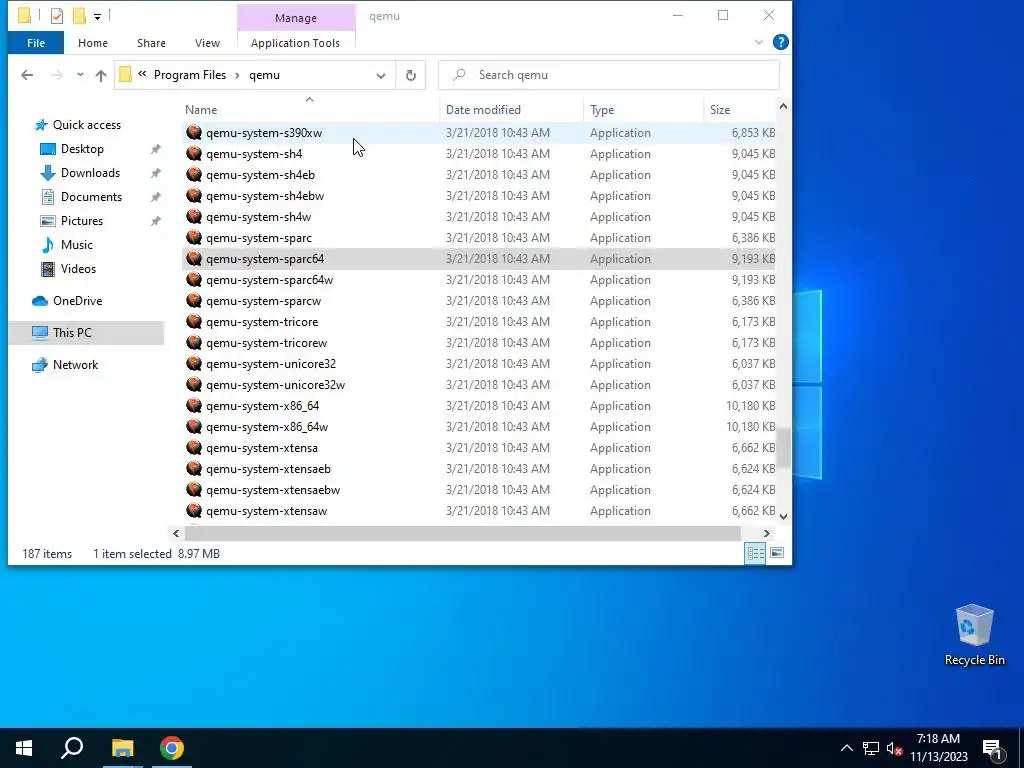1024x768 pixels.
Task: Open Downloads folder in sidebar
Action: click(90, 173)
